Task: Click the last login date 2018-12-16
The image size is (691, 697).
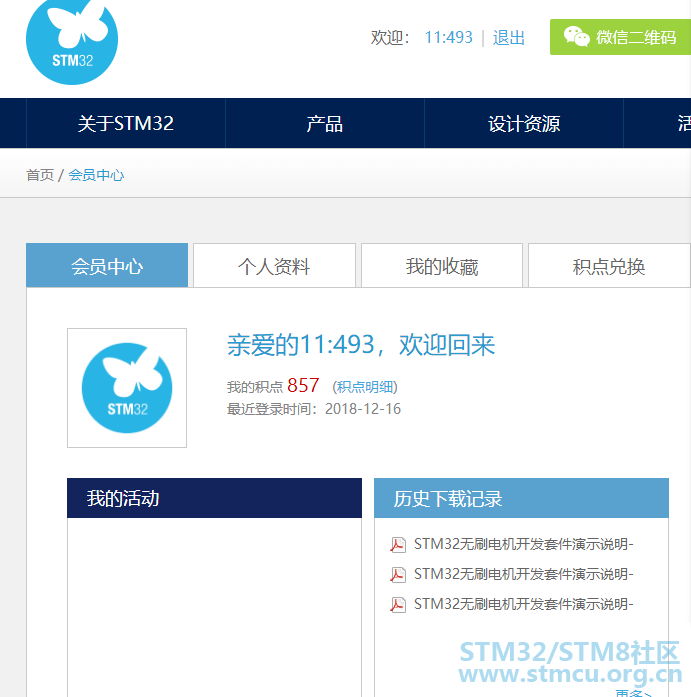Action: (x=363, y=409)
